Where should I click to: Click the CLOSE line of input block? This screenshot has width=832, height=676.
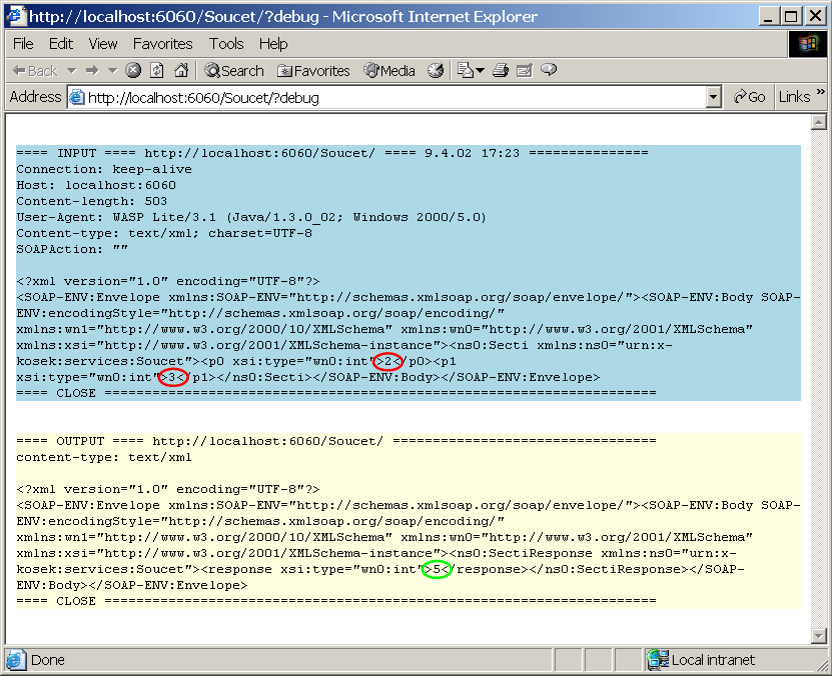click(336, 393)
